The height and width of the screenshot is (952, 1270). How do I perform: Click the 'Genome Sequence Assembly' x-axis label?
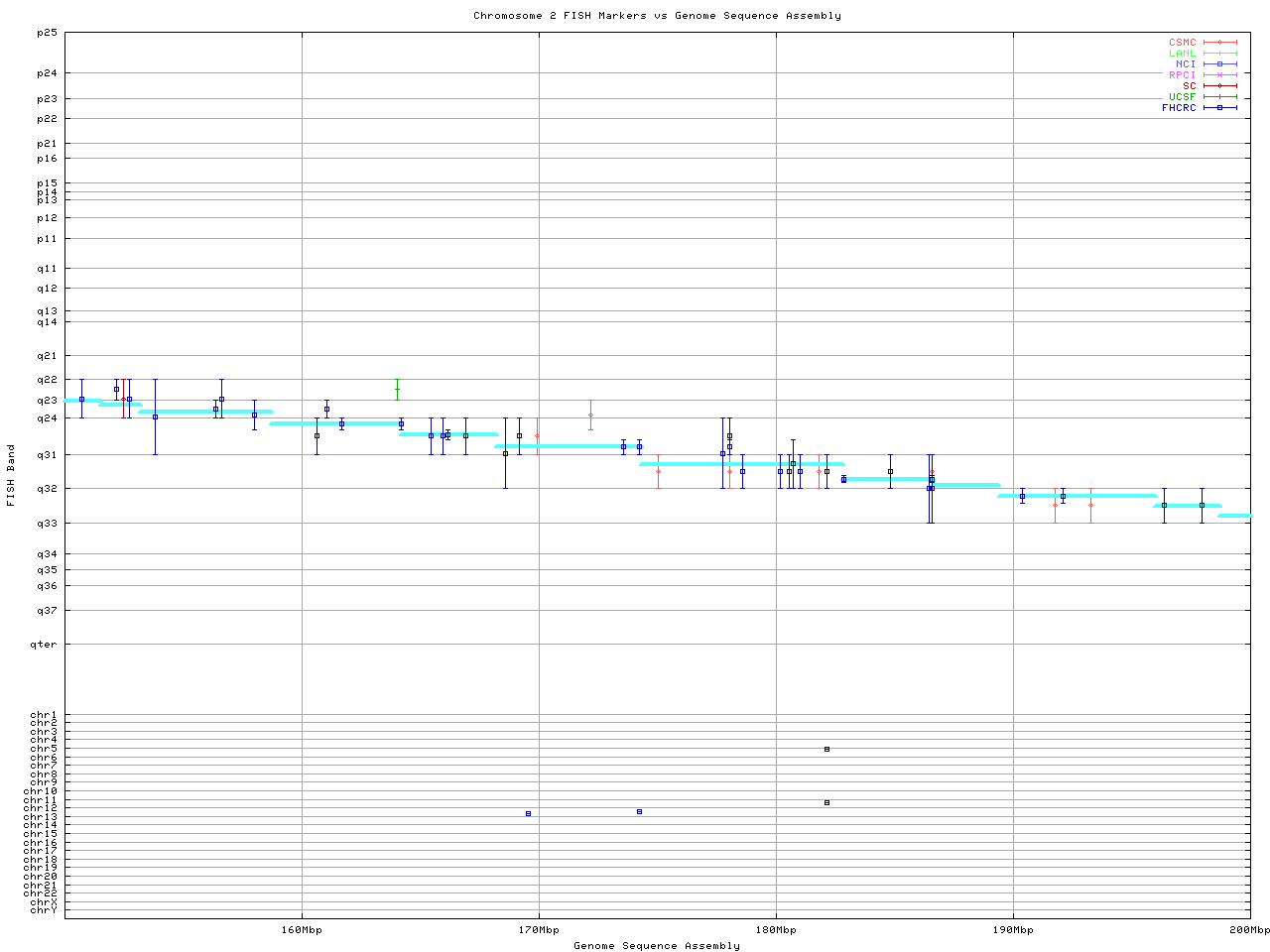[x=657, y=946]
